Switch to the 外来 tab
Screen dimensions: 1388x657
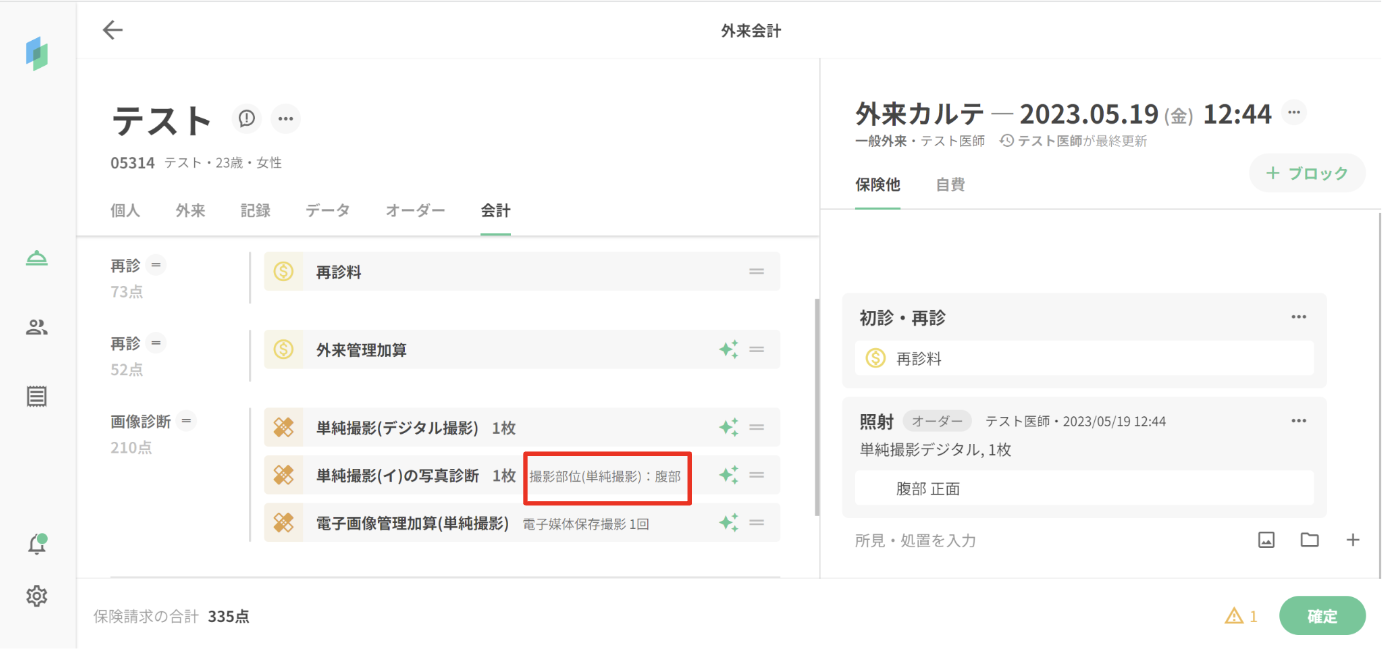click(x=190, y=211)
